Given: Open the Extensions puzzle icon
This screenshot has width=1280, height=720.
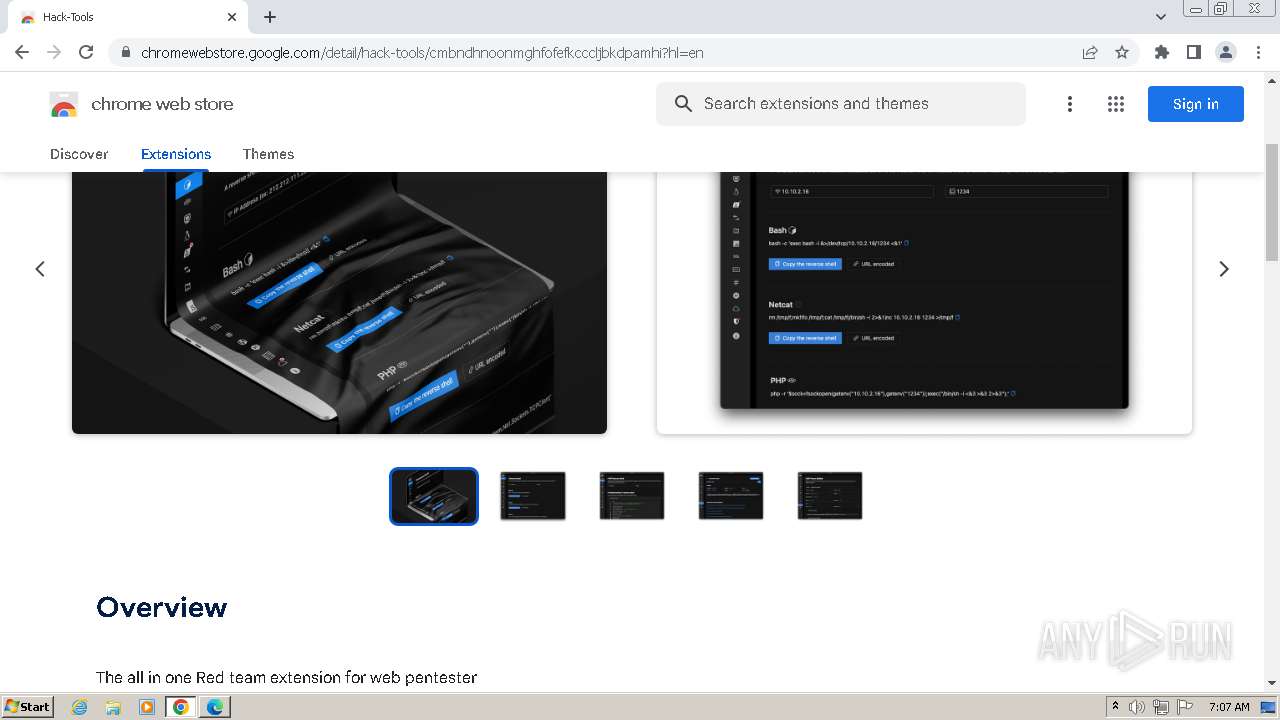Looking at the screenshot, I should [1161, 52].
